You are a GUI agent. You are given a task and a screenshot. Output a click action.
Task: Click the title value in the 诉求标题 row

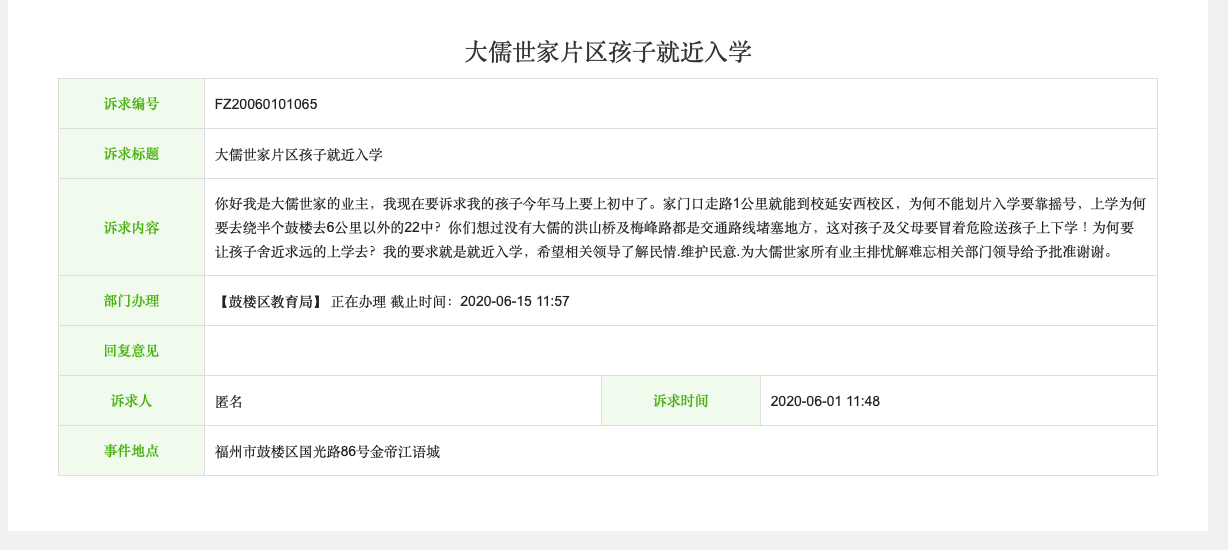point(299,154)
